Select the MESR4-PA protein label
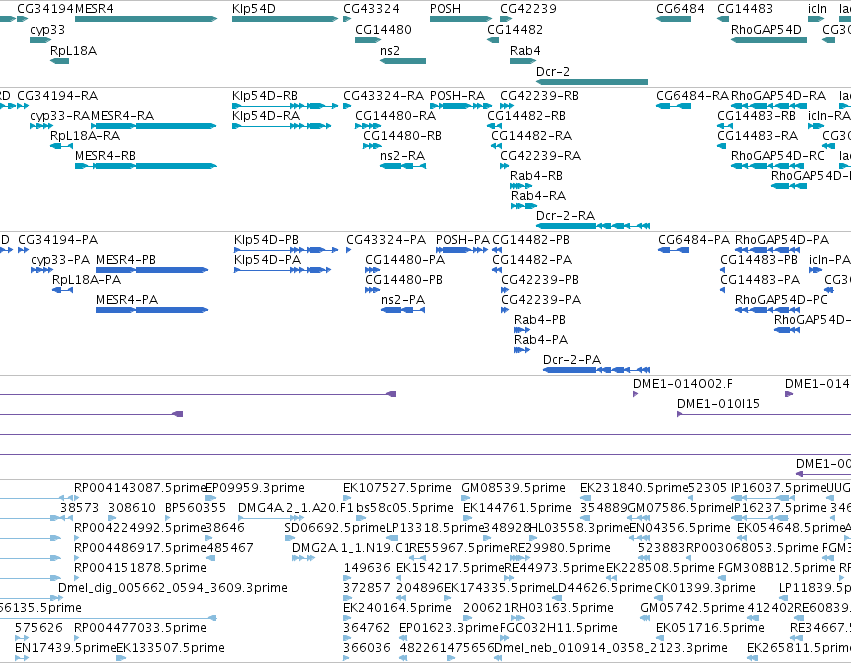851x663 pixels. 127,300
